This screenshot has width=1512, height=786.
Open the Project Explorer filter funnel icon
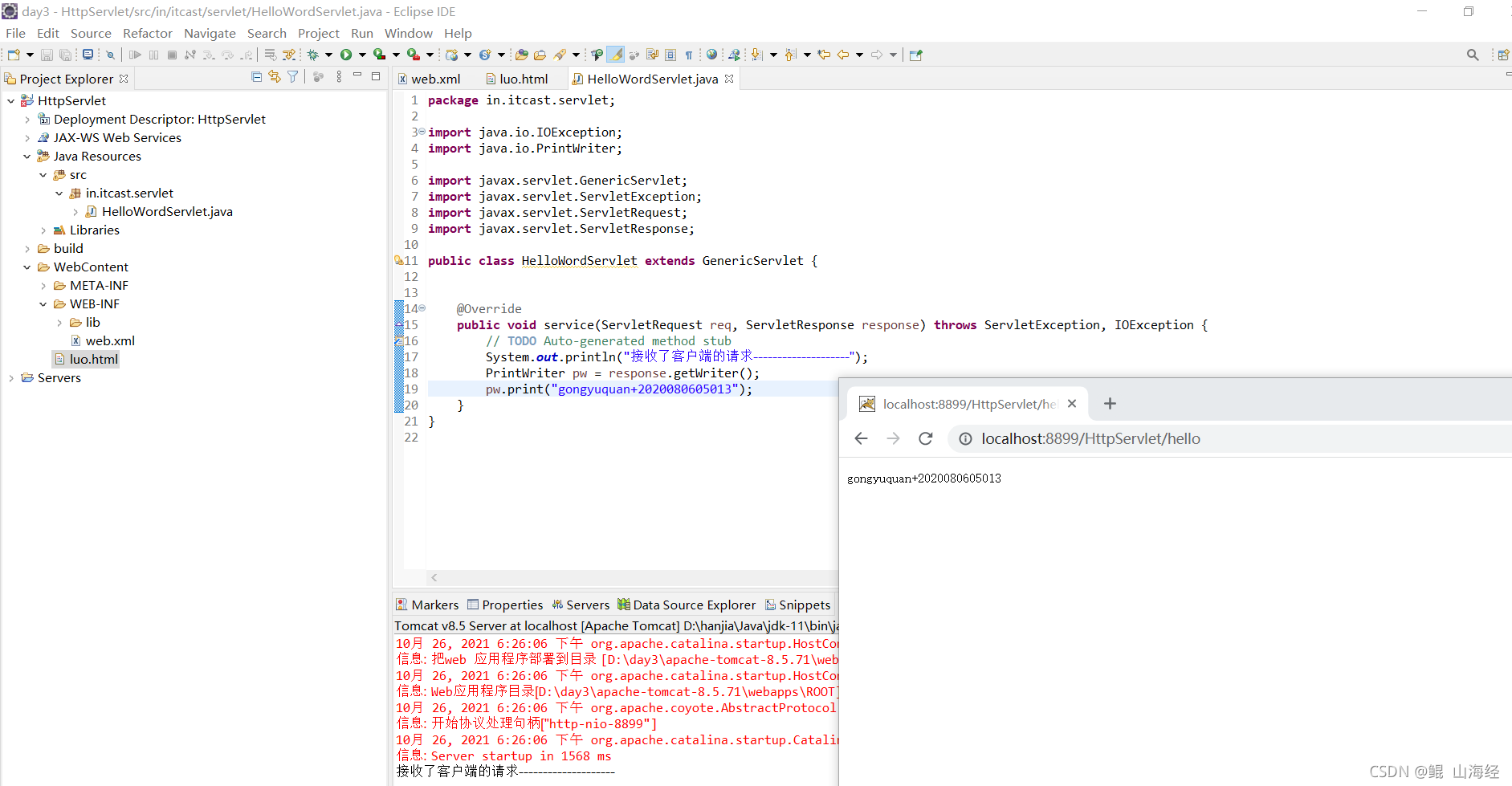(293, 77)
